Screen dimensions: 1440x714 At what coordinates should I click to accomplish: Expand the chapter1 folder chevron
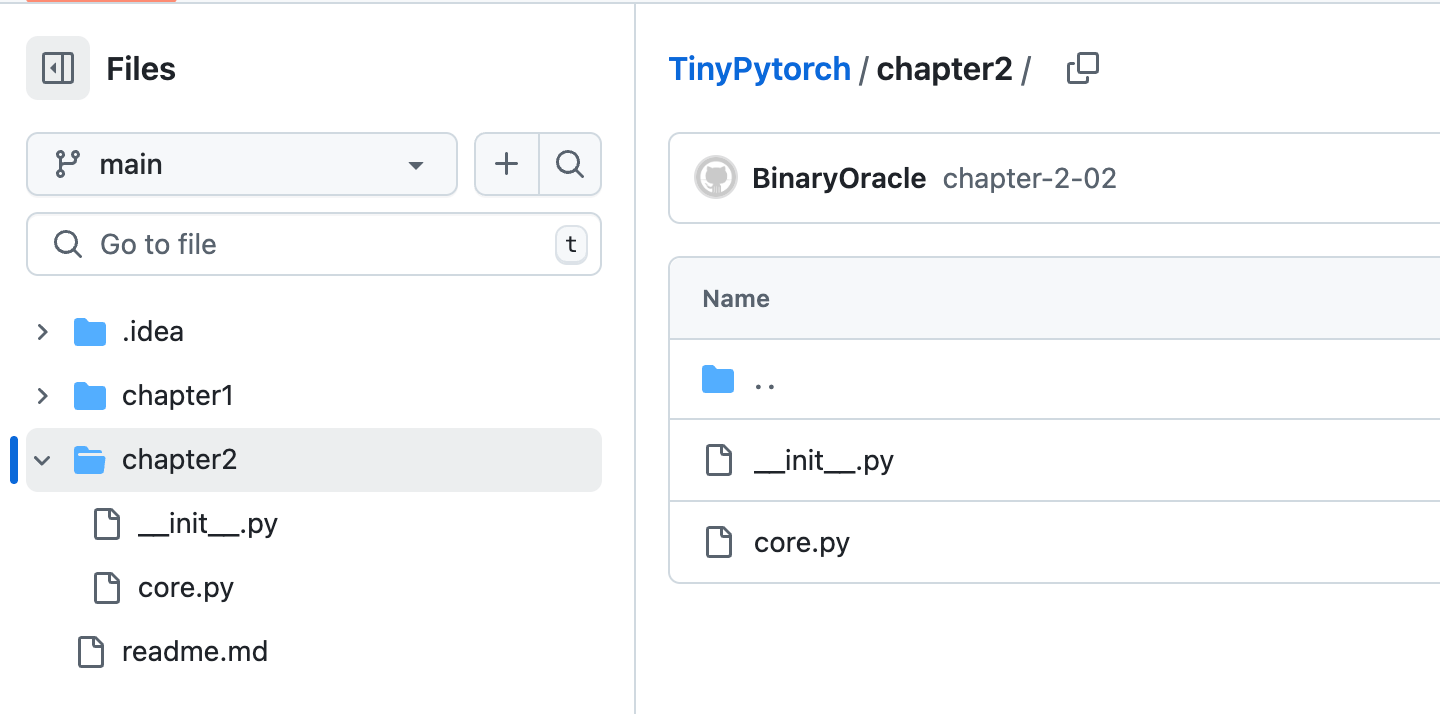pos(42,396)
